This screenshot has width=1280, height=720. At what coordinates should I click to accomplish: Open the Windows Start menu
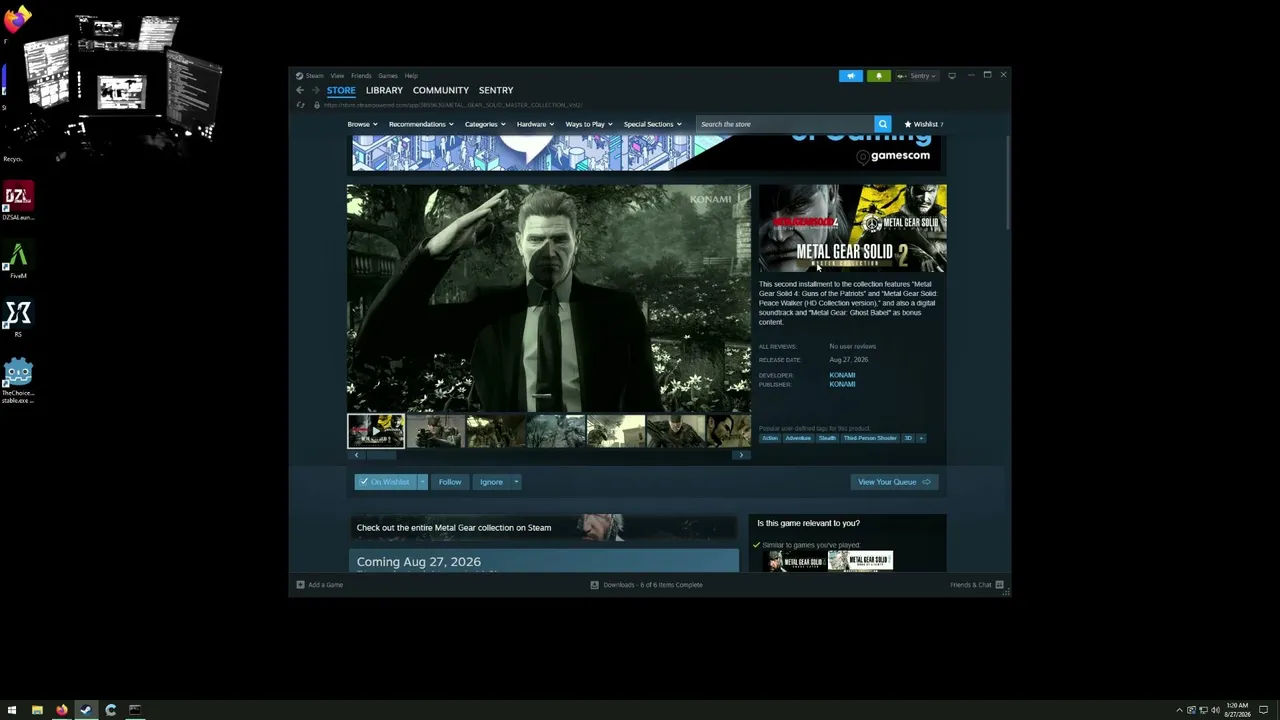(x=12, y=711)
